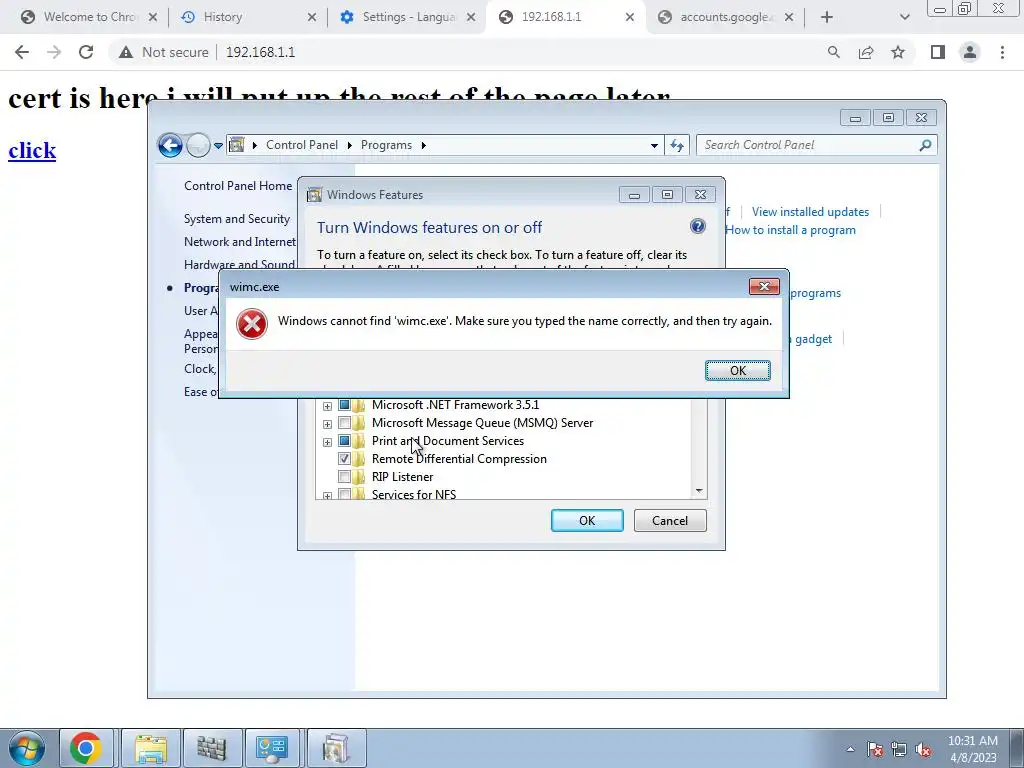1024x768 pixels.
Task: Click the Control Panel address refresh icon
Action: click(x=677, y=146)
